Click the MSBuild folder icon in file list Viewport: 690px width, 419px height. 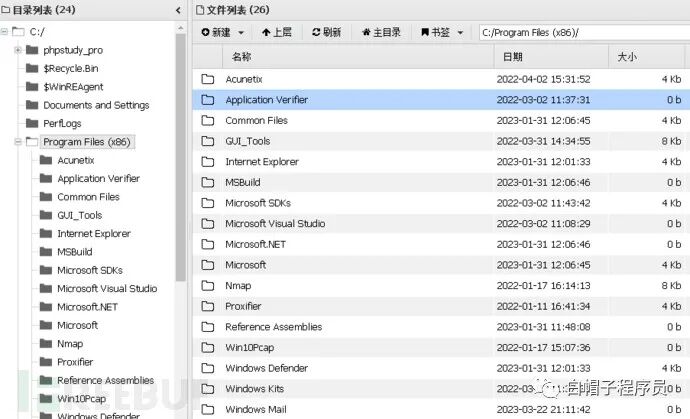click(208, 183)
